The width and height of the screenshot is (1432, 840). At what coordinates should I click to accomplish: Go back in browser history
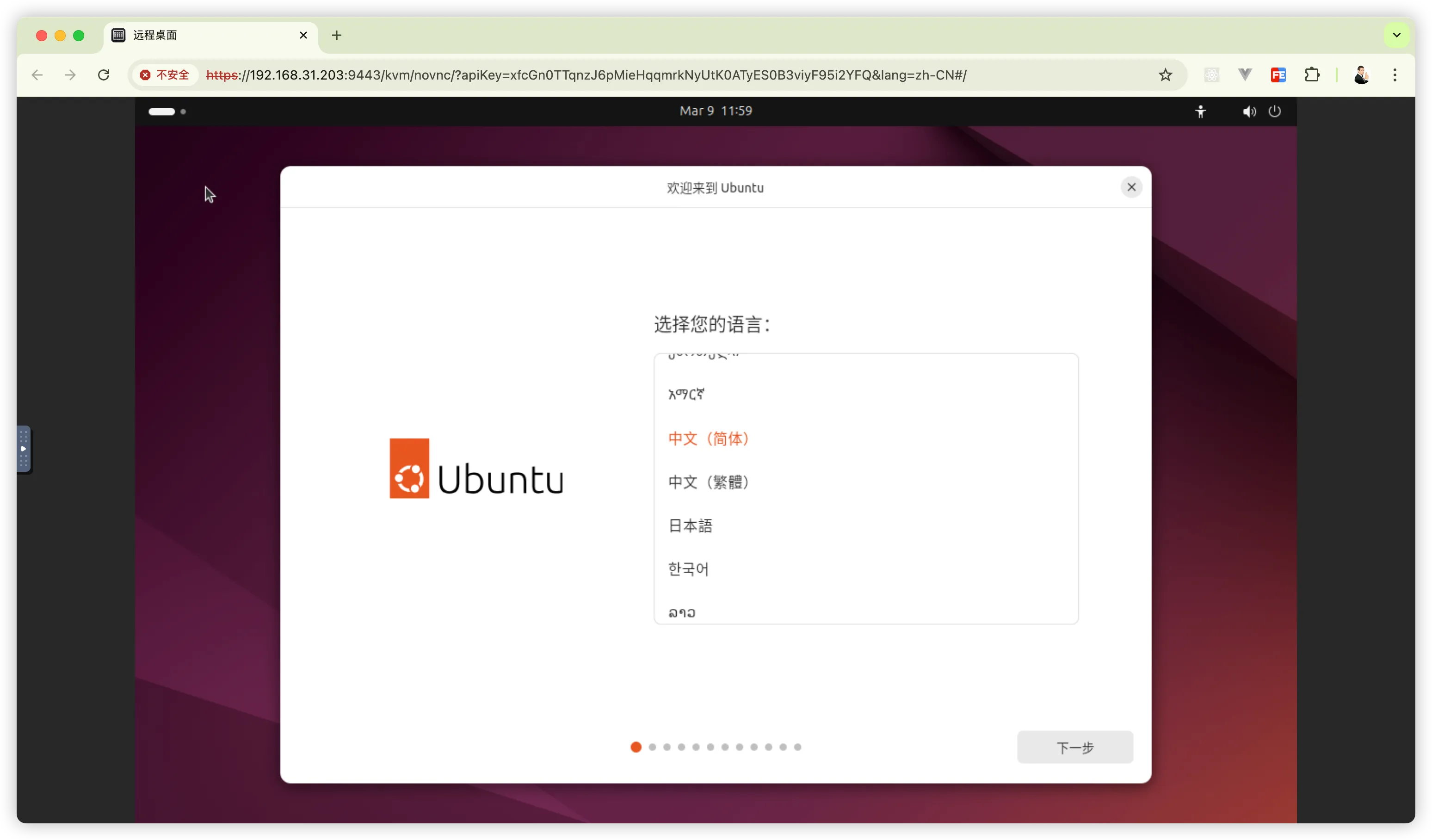pos(37,75)
